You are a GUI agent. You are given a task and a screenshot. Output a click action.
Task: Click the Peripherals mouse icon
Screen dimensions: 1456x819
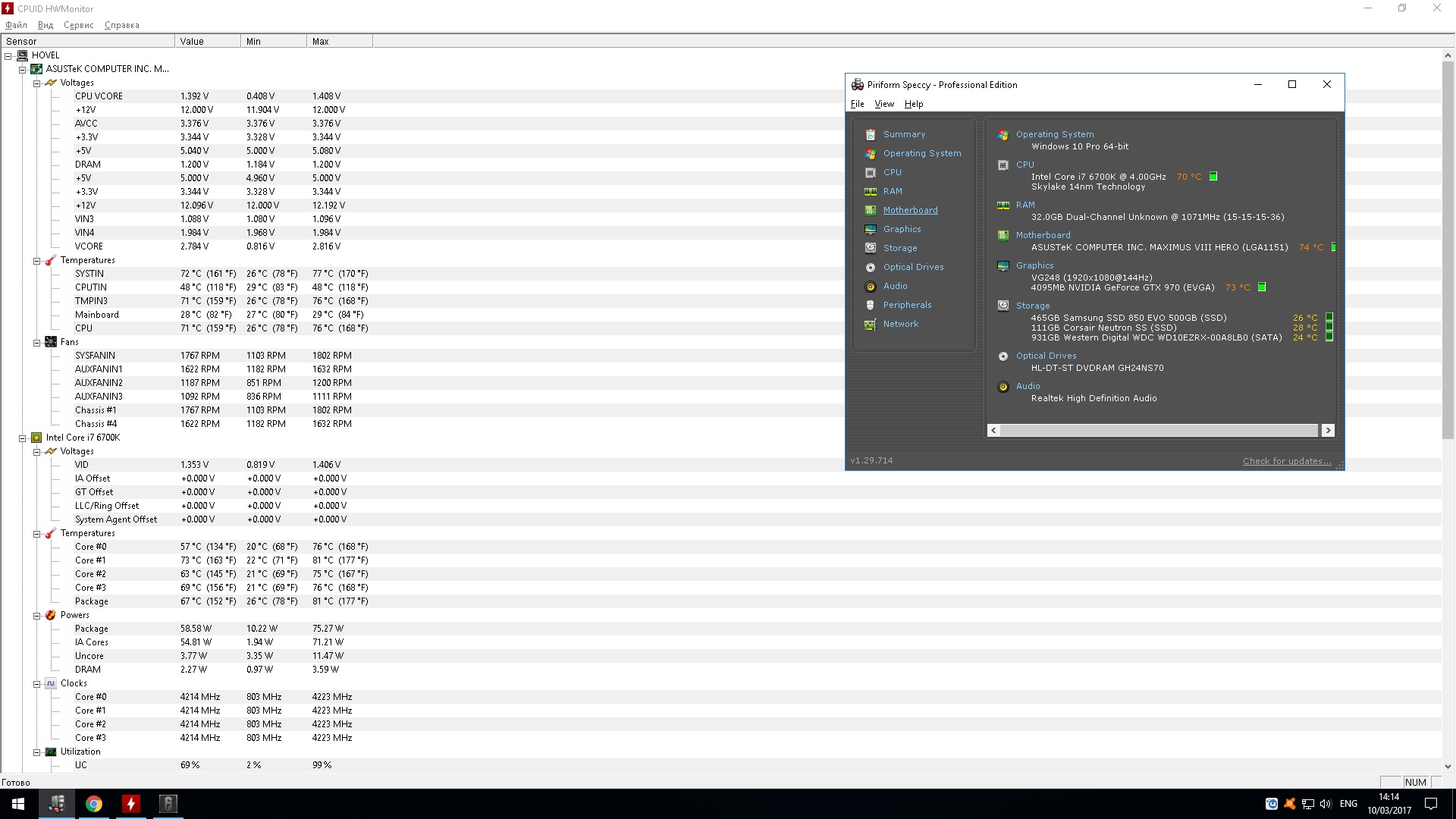(871, 305)
